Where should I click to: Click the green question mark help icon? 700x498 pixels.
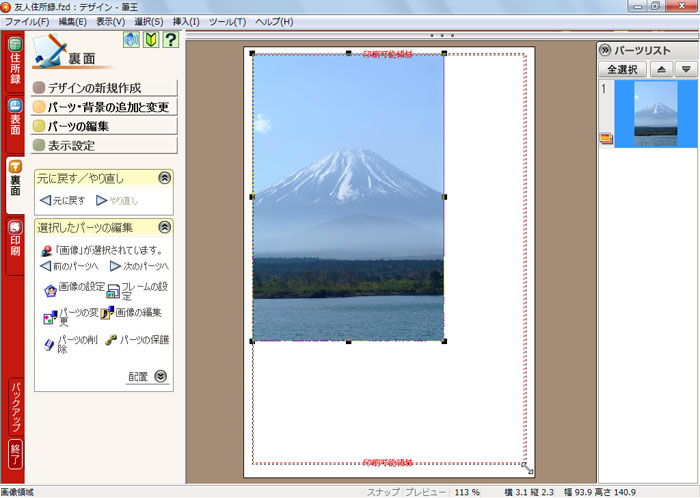point(171,40)
